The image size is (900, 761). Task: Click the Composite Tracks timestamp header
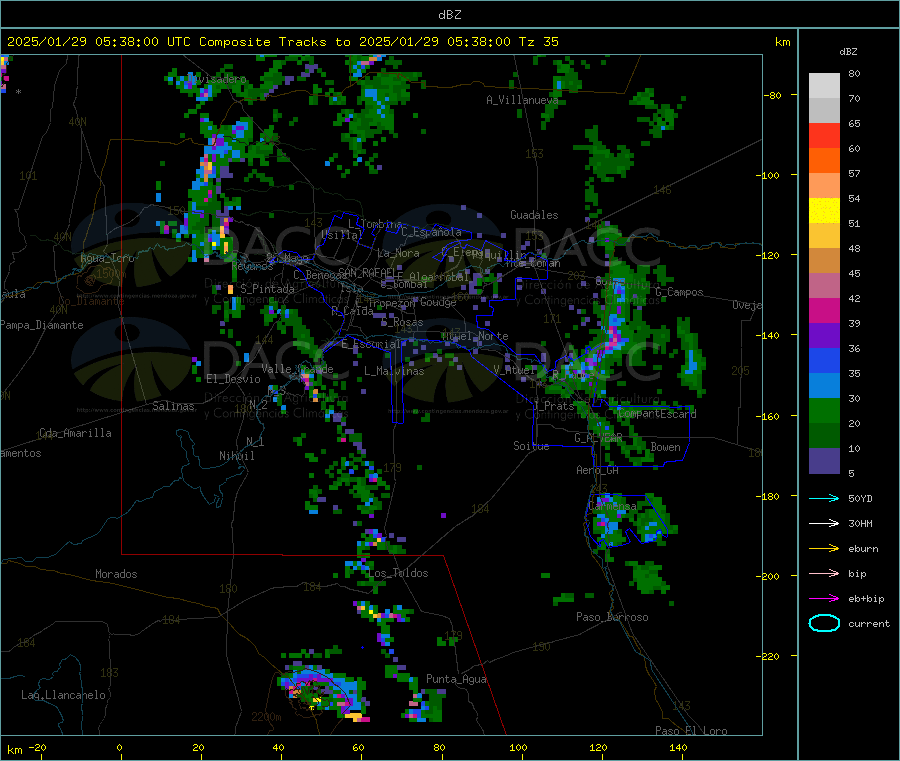click(x=282, y=42)
